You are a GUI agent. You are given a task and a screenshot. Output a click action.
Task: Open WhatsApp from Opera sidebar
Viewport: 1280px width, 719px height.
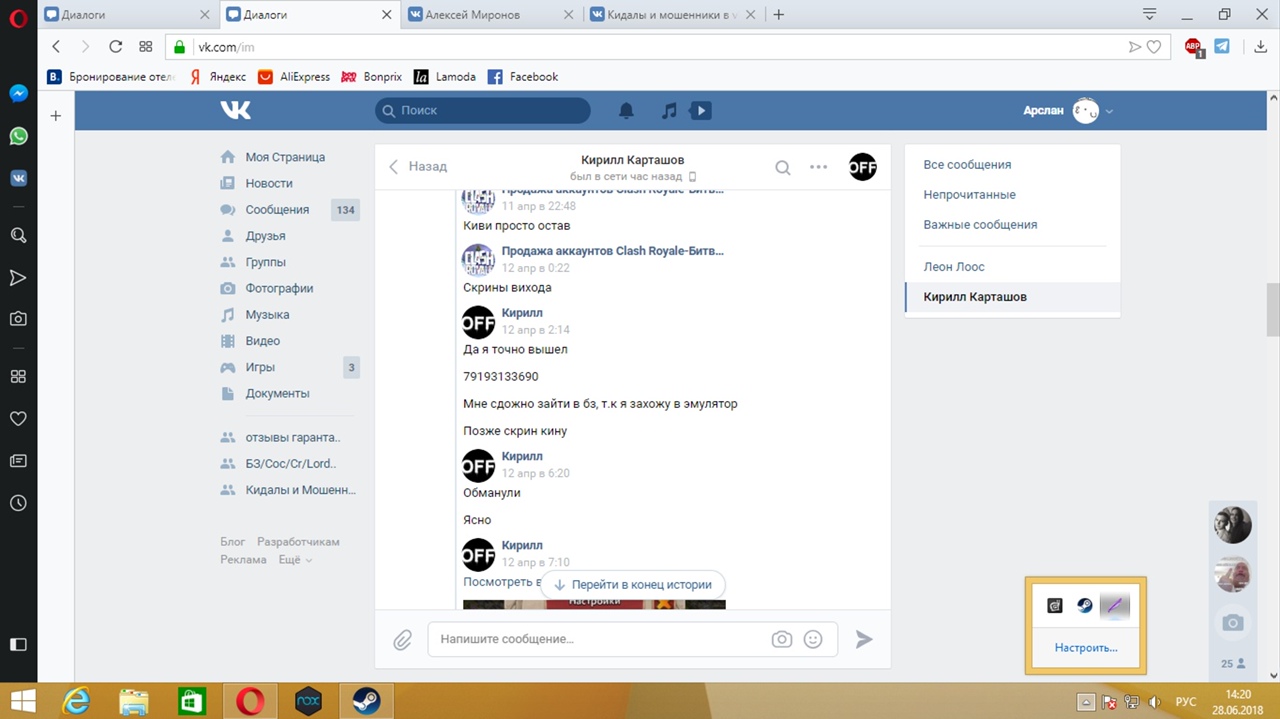(18, 136)
